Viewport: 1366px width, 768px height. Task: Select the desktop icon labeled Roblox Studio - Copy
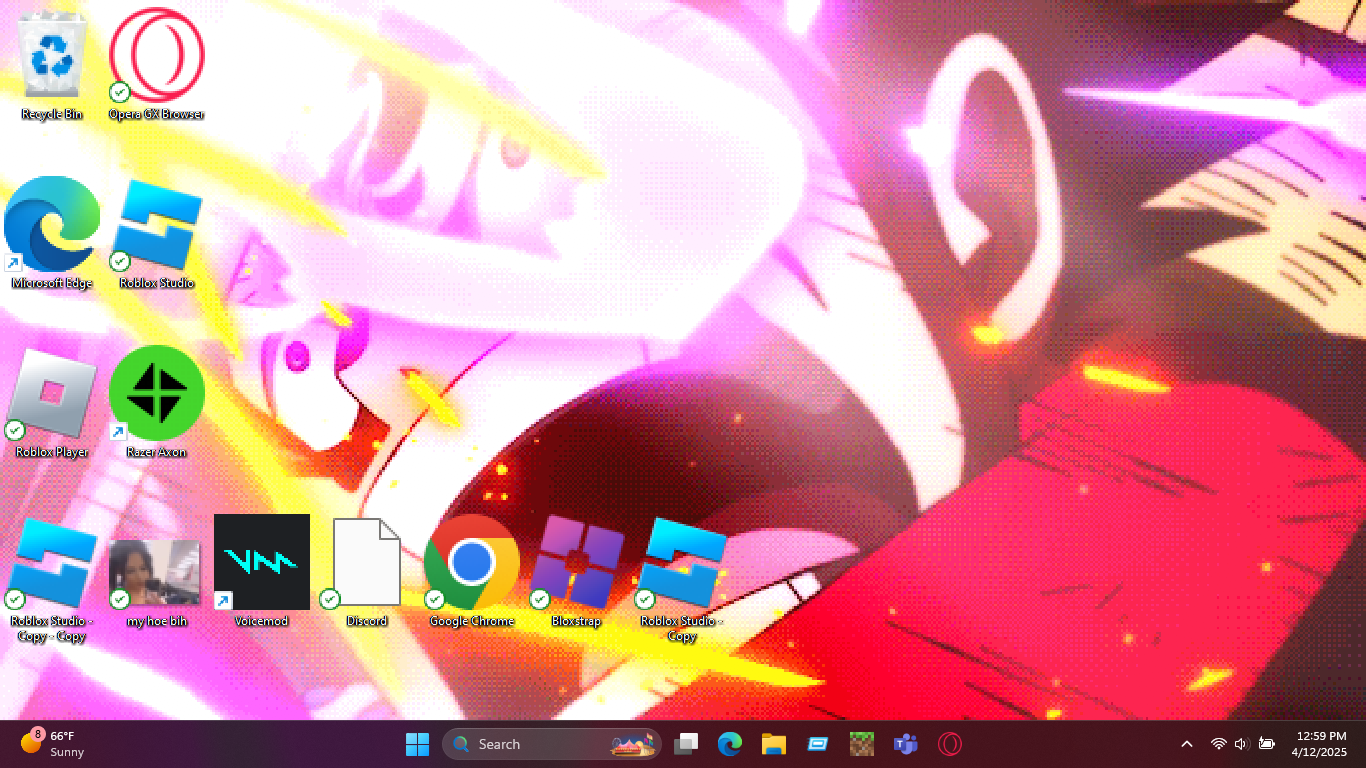(682, 579)
